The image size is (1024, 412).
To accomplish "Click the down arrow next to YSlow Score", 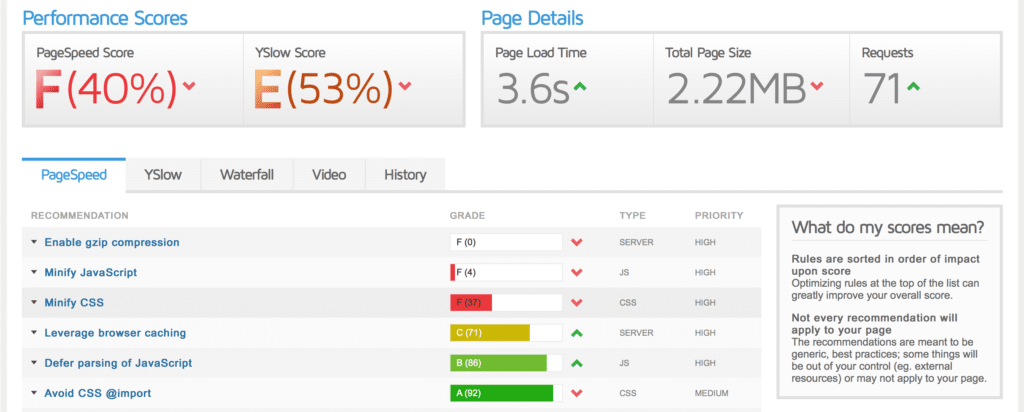I will tap(405, 87).
